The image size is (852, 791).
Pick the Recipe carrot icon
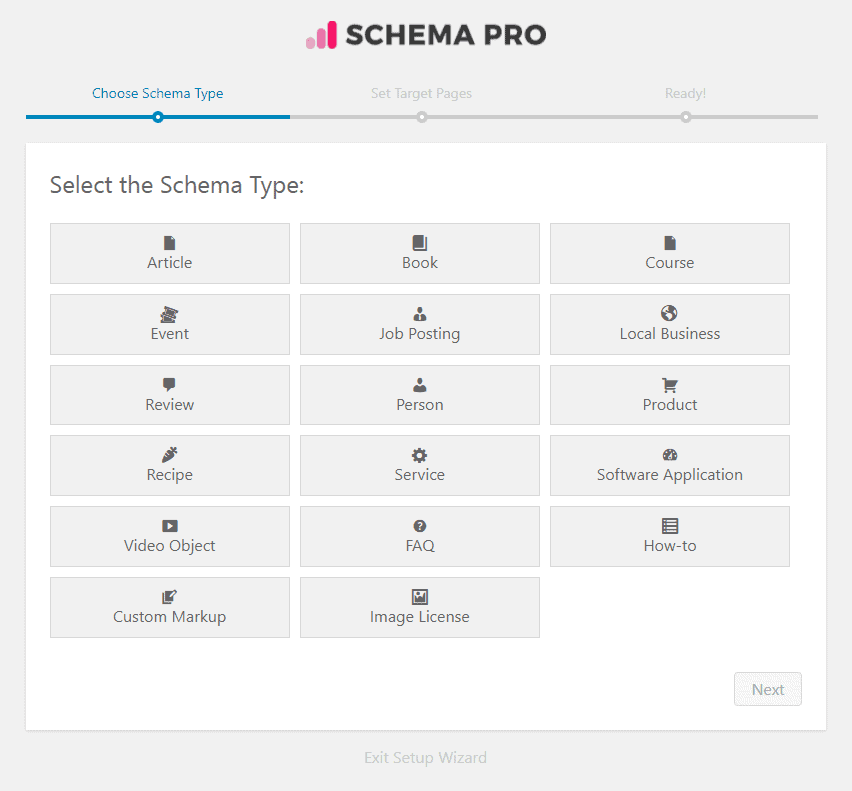169,456
